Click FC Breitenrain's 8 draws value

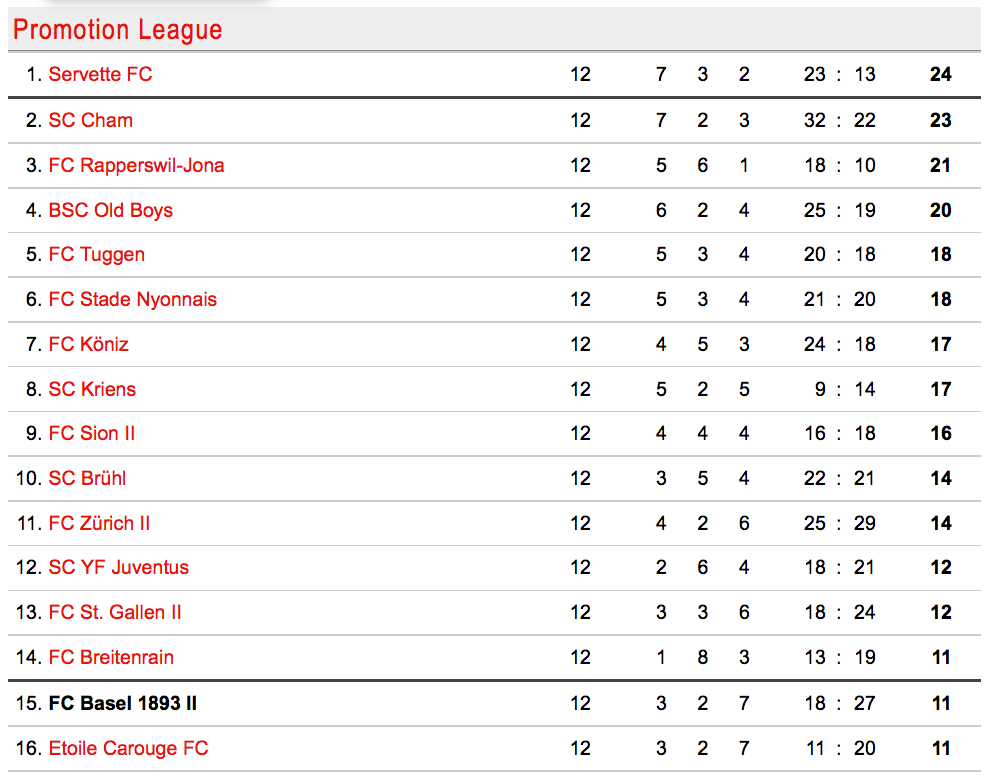coord(703,657)
